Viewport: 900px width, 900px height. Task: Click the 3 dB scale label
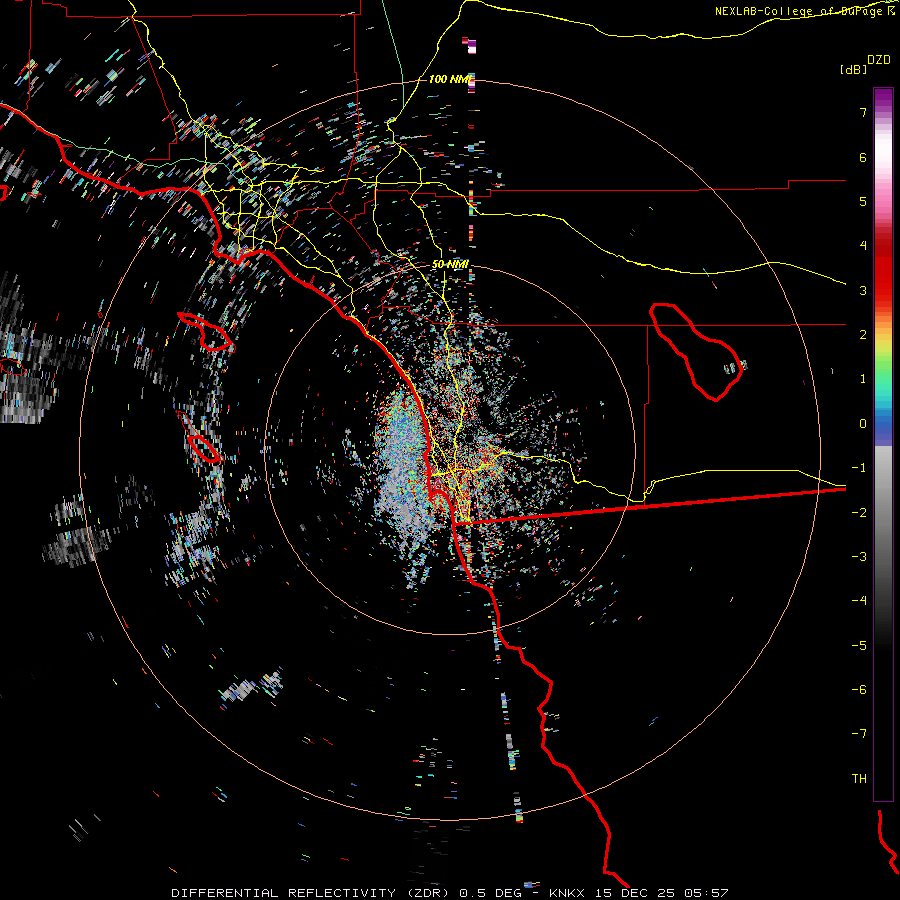(x=863, y=290)
